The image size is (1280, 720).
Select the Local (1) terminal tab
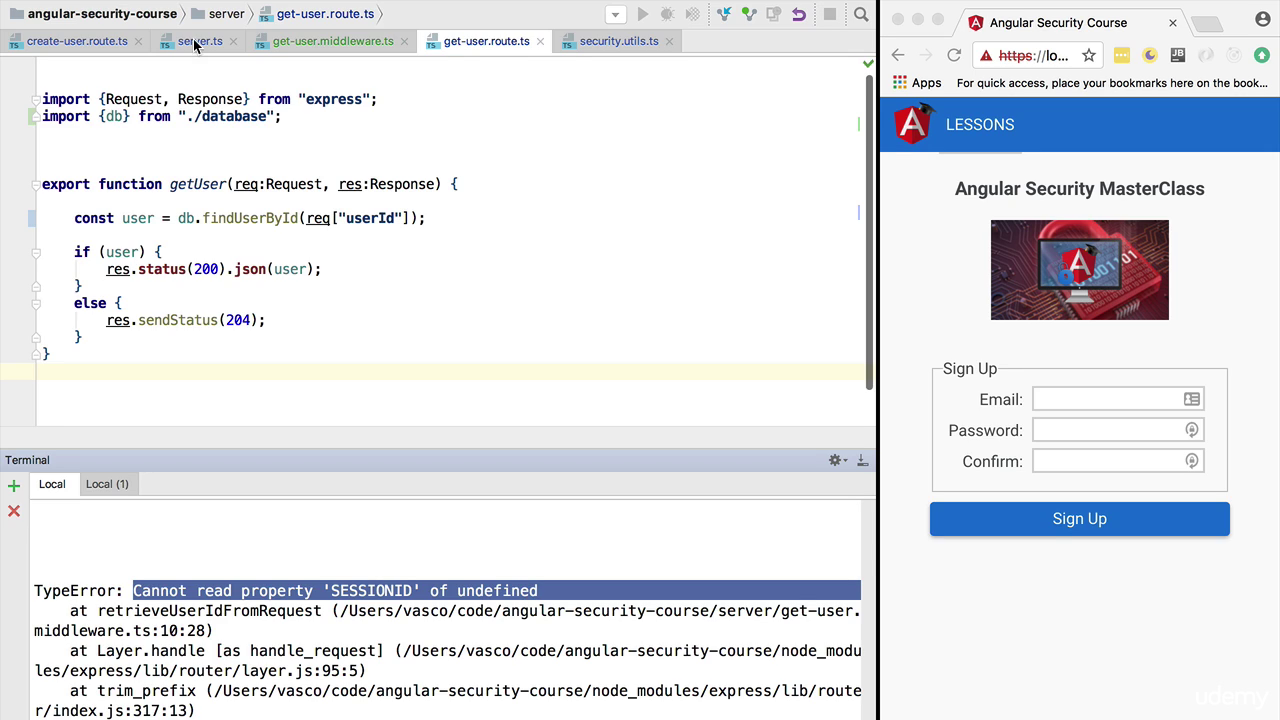click(107, 484)
